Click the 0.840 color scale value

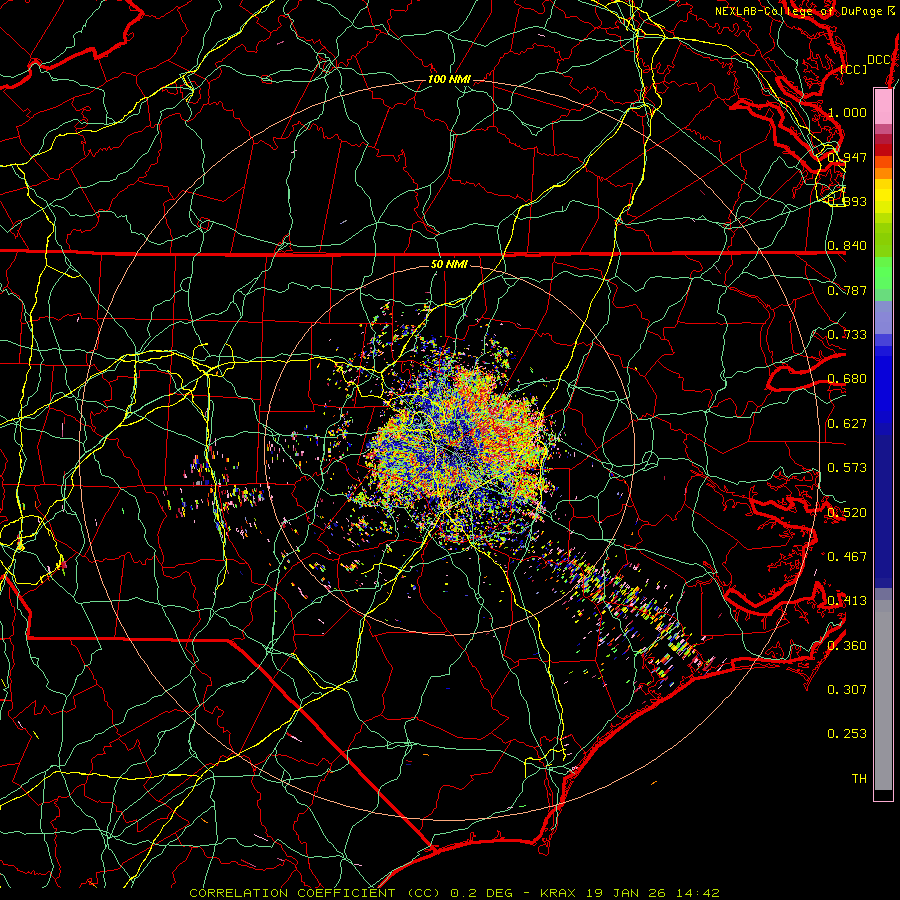click(847, 246)
